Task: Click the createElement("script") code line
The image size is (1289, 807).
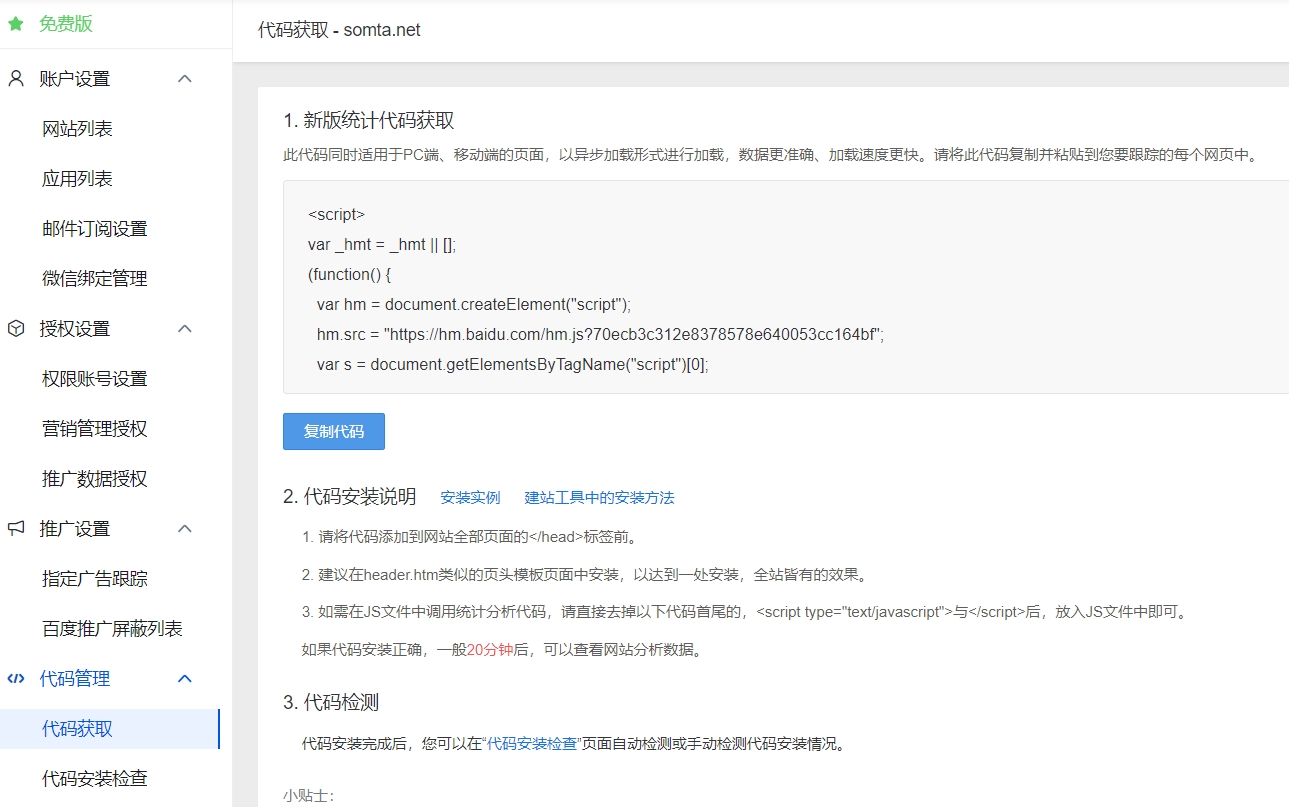Action: click(474, 304)
